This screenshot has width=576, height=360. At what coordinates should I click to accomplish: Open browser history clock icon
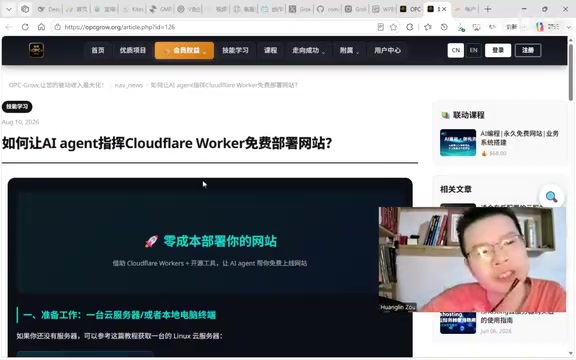pos(444,27)
